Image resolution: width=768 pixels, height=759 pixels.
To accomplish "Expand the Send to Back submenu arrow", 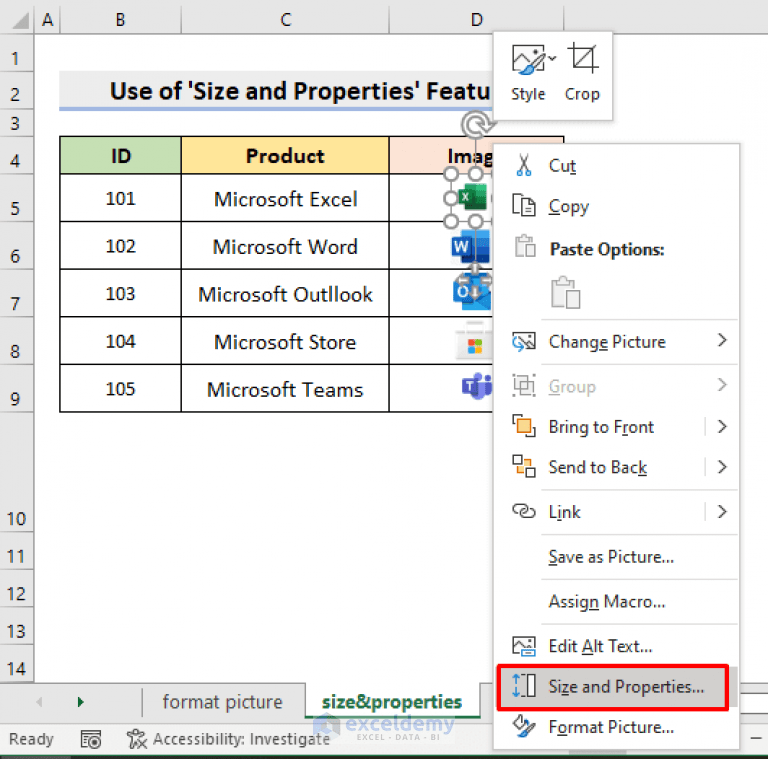I will click(x=722, y=467).
